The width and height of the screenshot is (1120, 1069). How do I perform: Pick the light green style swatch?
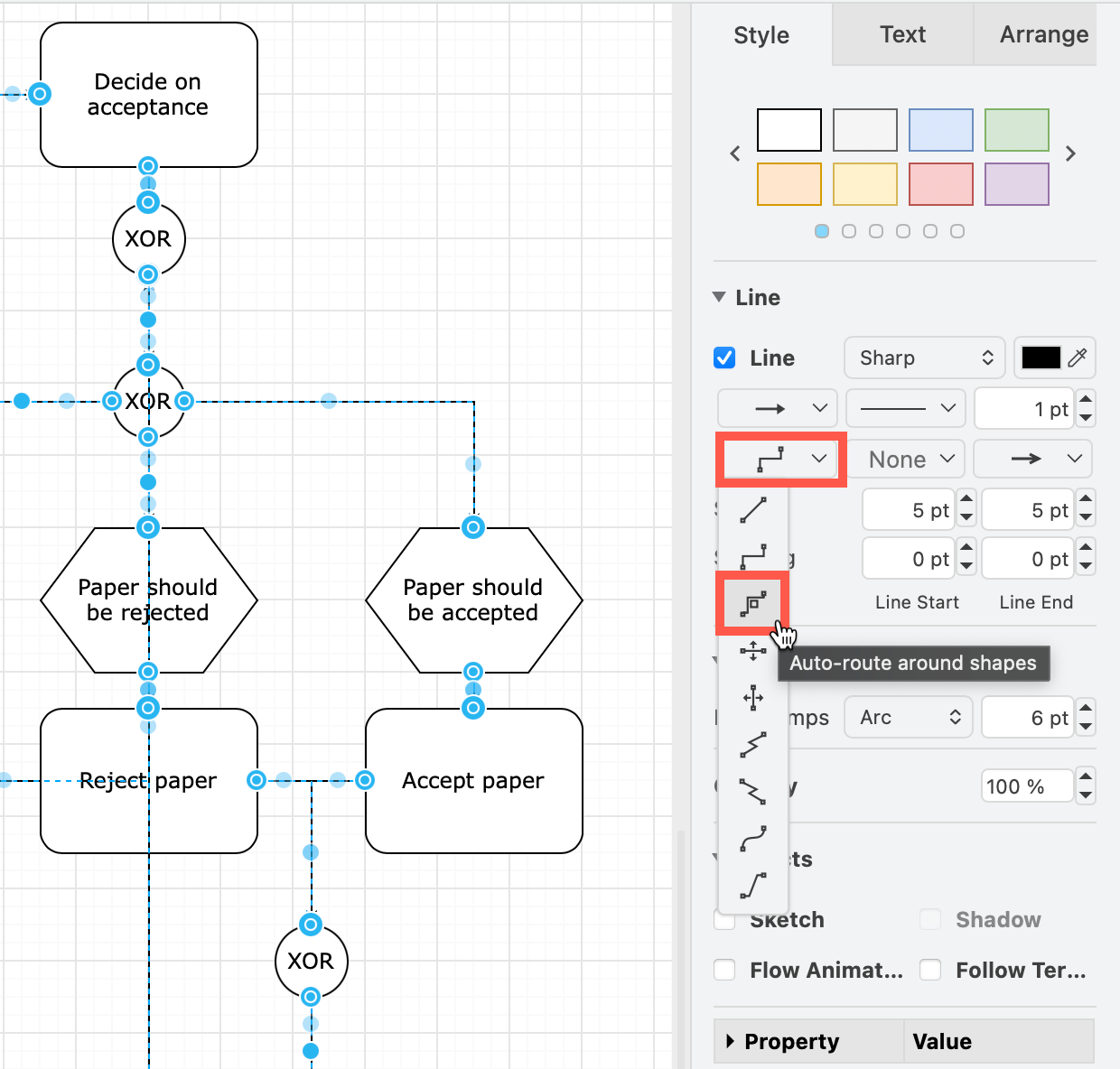(x=1017, y=130)
